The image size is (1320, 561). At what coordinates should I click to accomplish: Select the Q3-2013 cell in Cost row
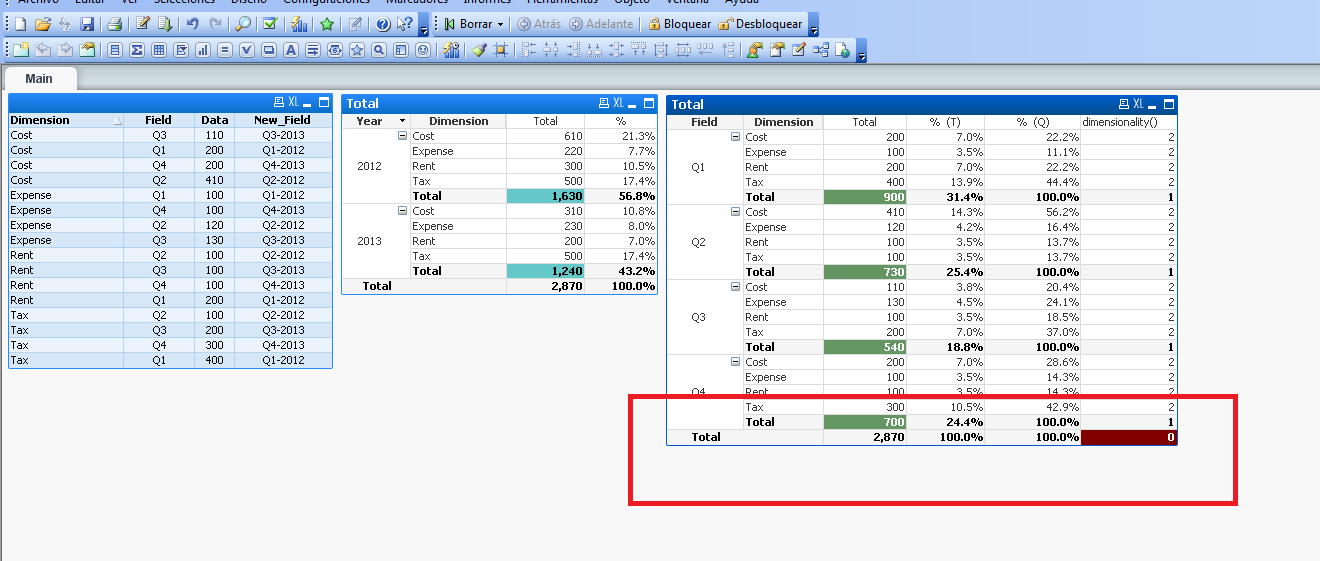(x=282, y=135)
